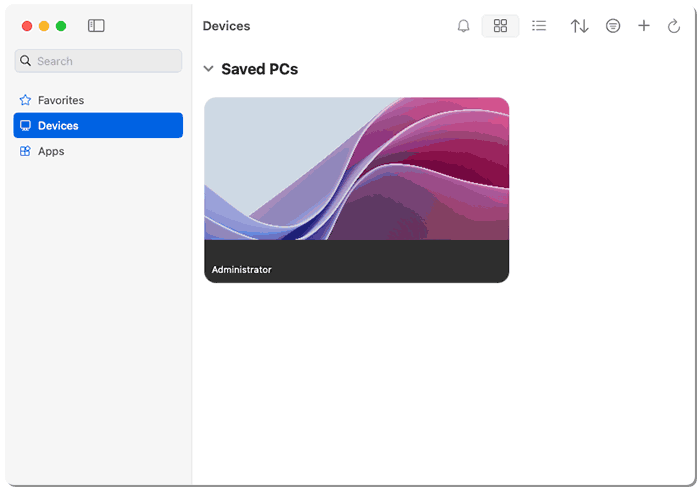Refresh the devices list
This screenshot has width=700, height=490.
click(x=674, y=26)
